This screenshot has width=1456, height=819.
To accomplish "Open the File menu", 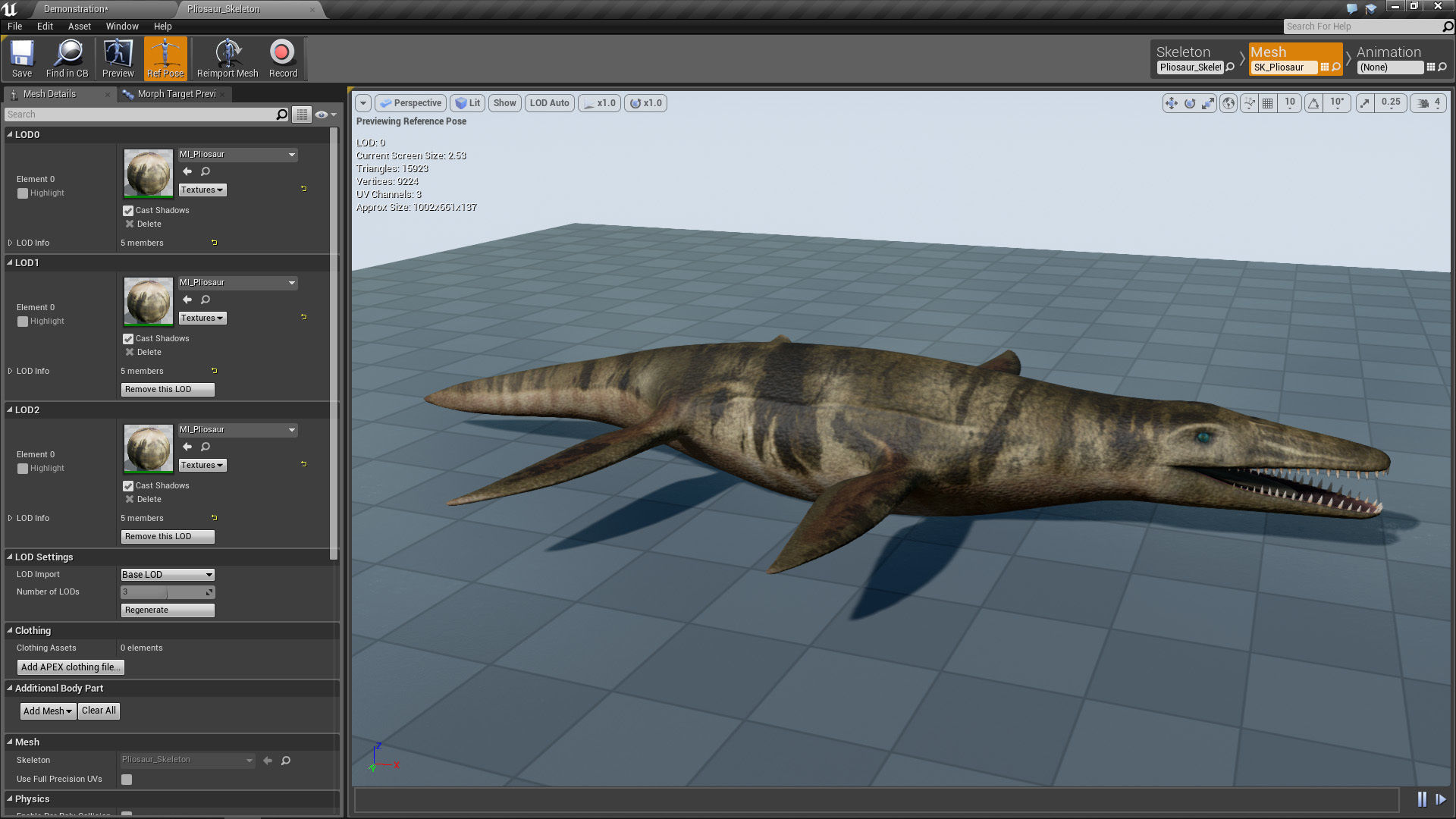I will tap(15, 27).
